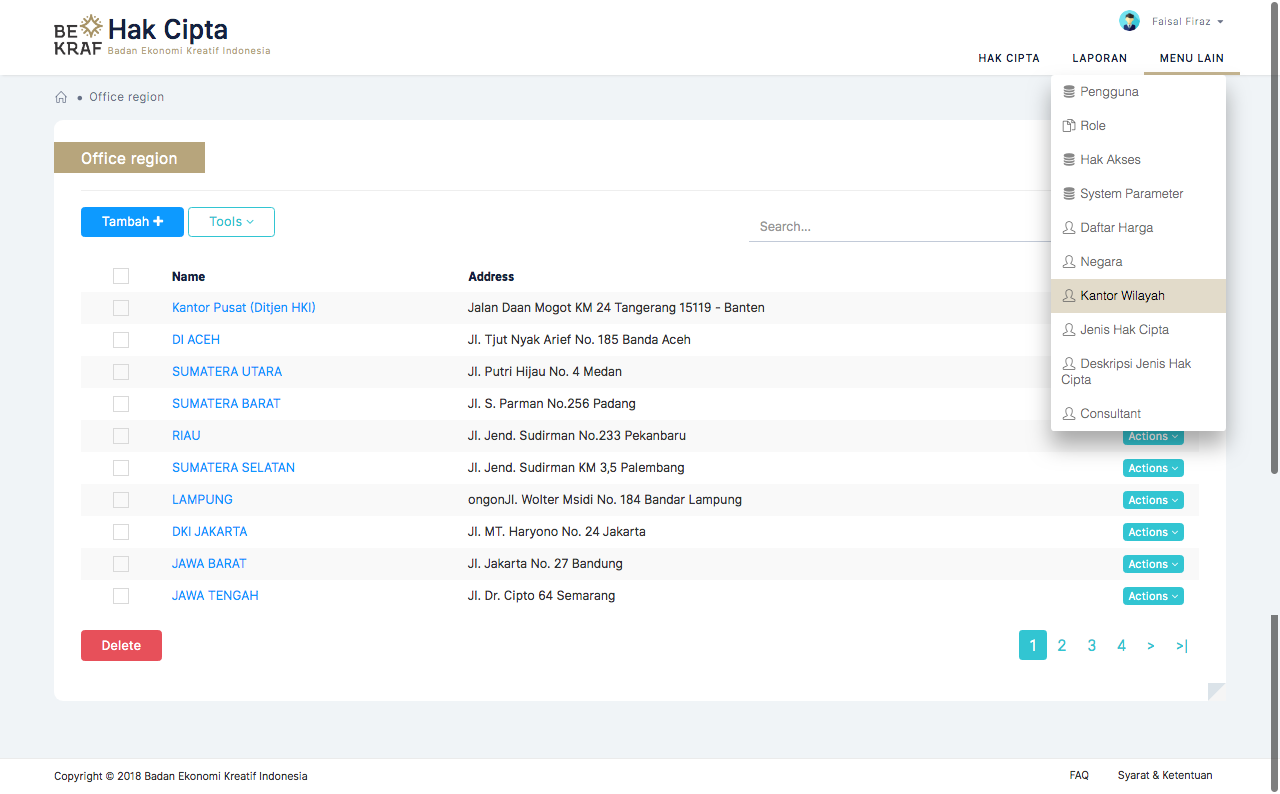Check the SUMATERA BARAT row checkbox
Image resolution: width=1280 pixels, height=794 pixels.
[121, 404]
